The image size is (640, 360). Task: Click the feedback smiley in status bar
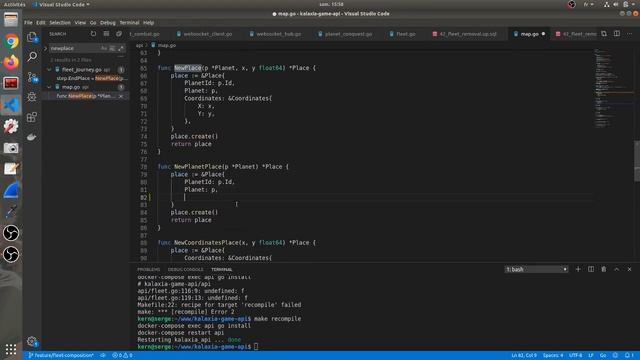pyautogui.click(x=616, y=356)
